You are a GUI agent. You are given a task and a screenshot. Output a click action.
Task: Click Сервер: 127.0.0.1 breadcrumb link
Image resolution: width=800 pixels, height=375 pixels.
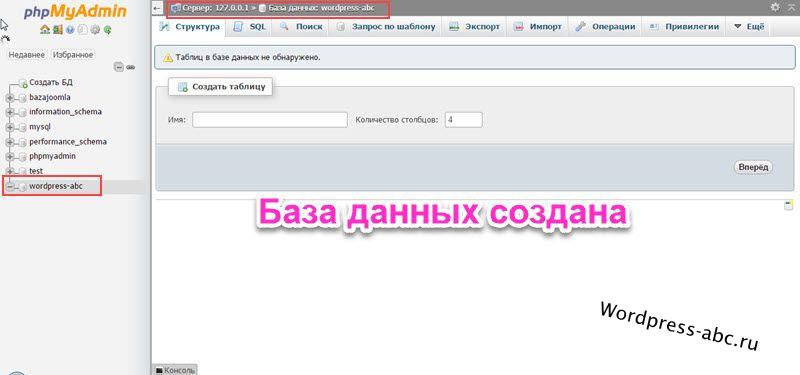[214, 8]
